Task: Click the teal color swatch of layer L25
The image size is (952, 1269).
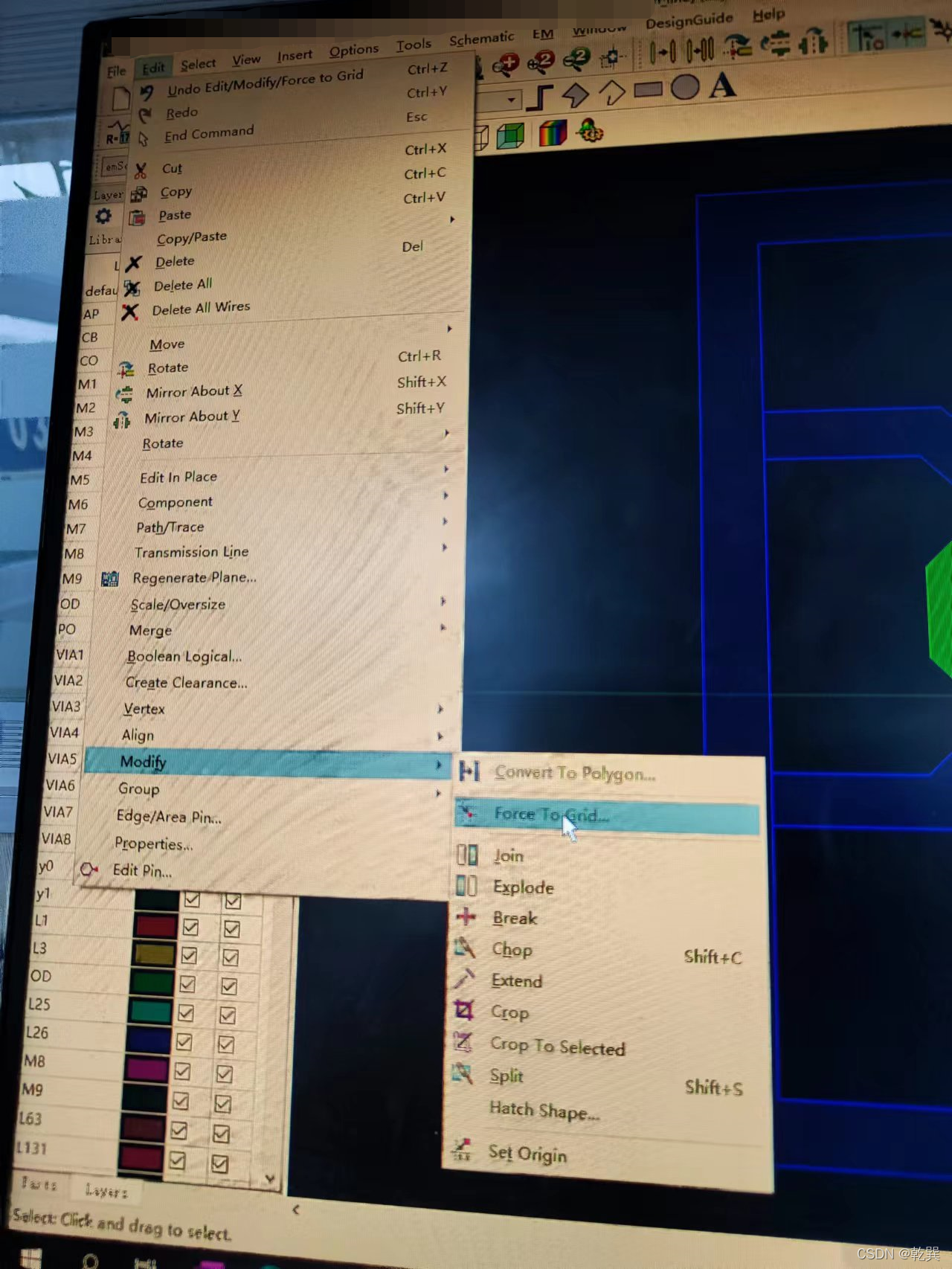Action: 150,1012
